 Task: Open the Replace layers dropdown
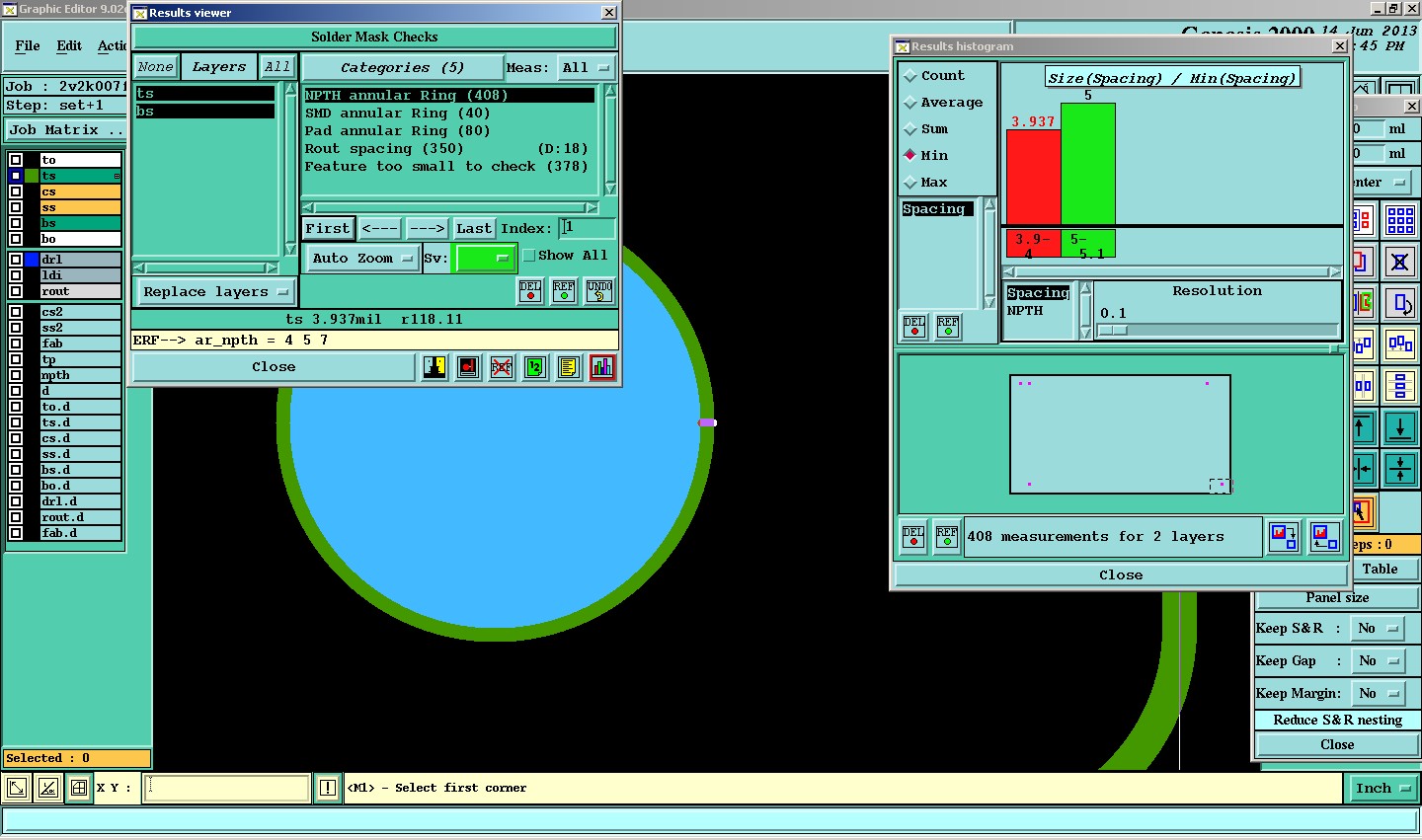point(214,292)
